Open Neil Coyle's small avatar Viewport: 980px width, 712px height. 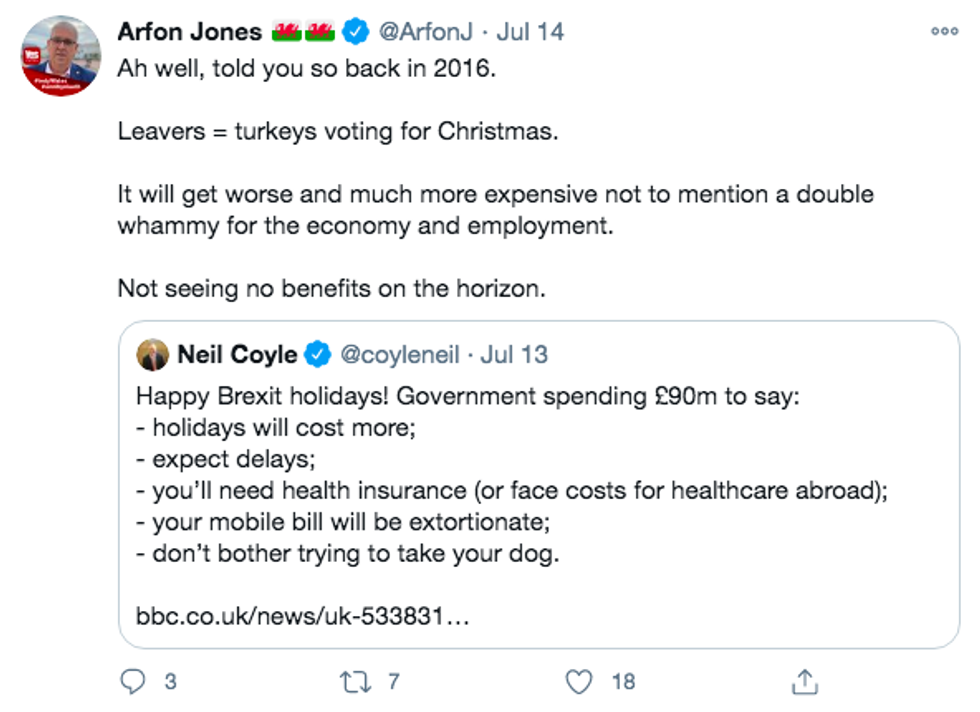(x=153, y=354)
